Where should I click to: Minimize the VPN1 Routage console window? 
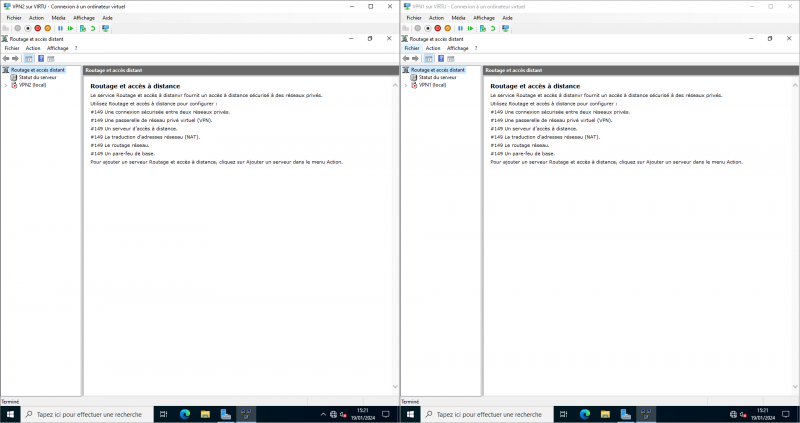pos(751,39)
